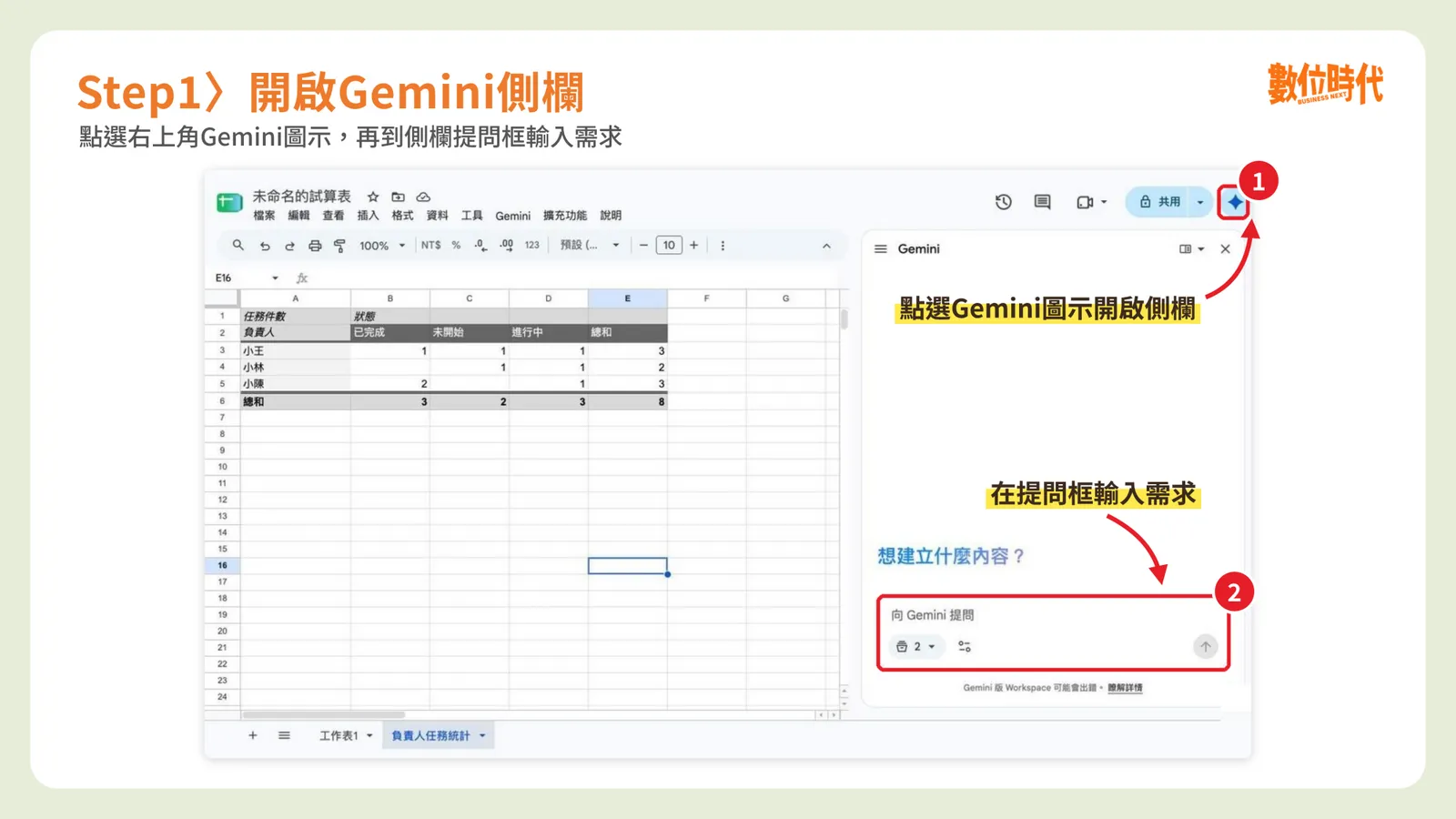Open toolbar more options (three dots)
The height and width of the screenshot is (819, 1456).
click(x=723, y=246)
